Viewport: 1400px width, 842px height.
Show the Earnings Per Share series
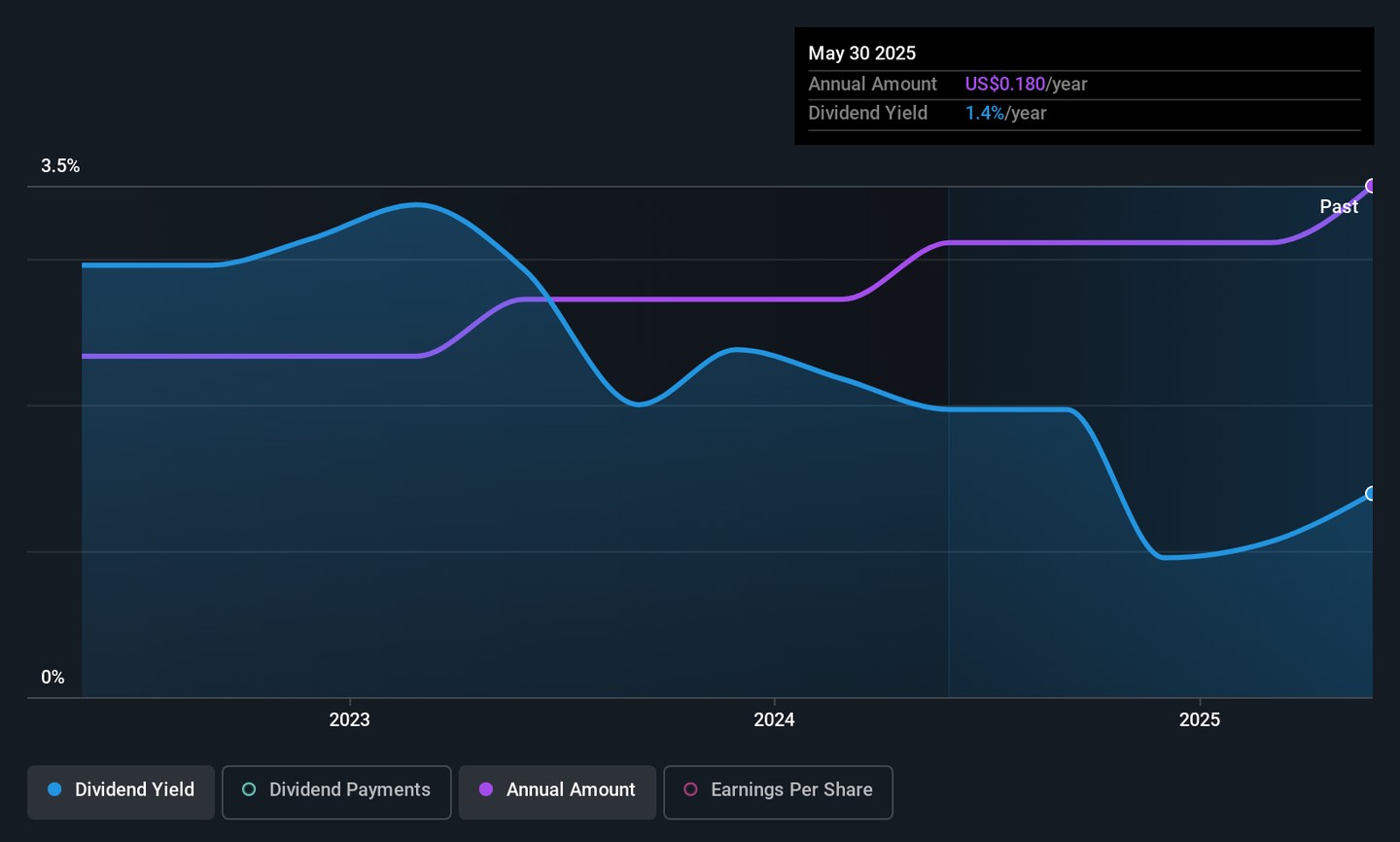[778, 791]
